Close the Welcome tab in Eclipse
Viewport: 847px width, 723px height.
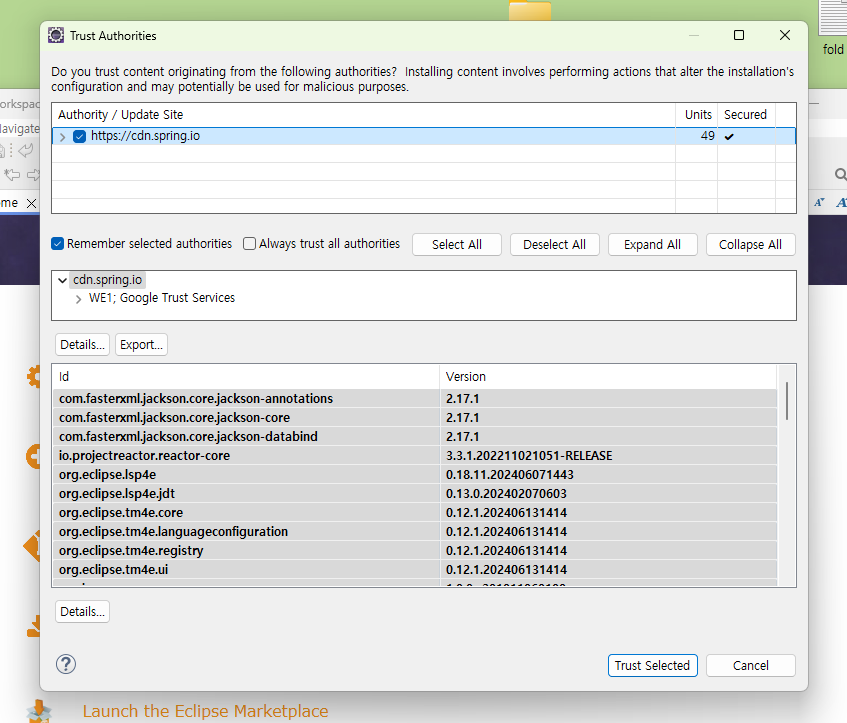tap(31, 203)
